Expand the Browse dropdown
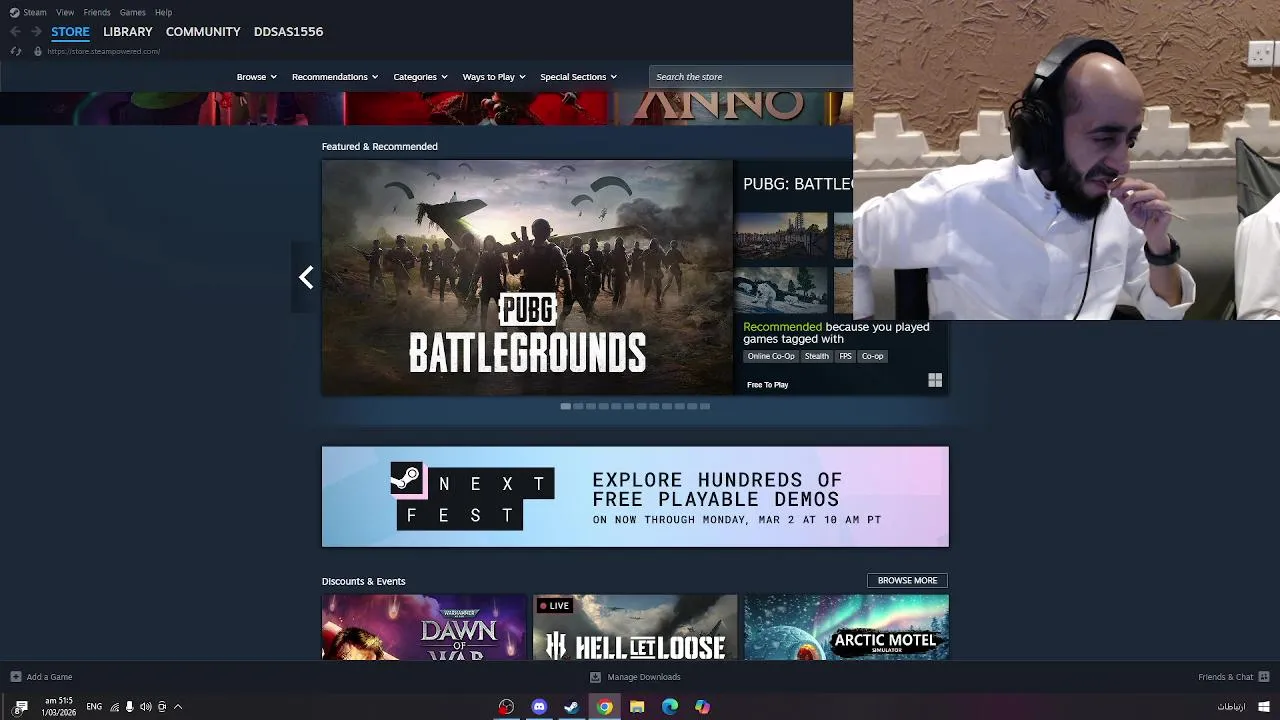Viewport: 1280px width, 720px height. (257, 77)
